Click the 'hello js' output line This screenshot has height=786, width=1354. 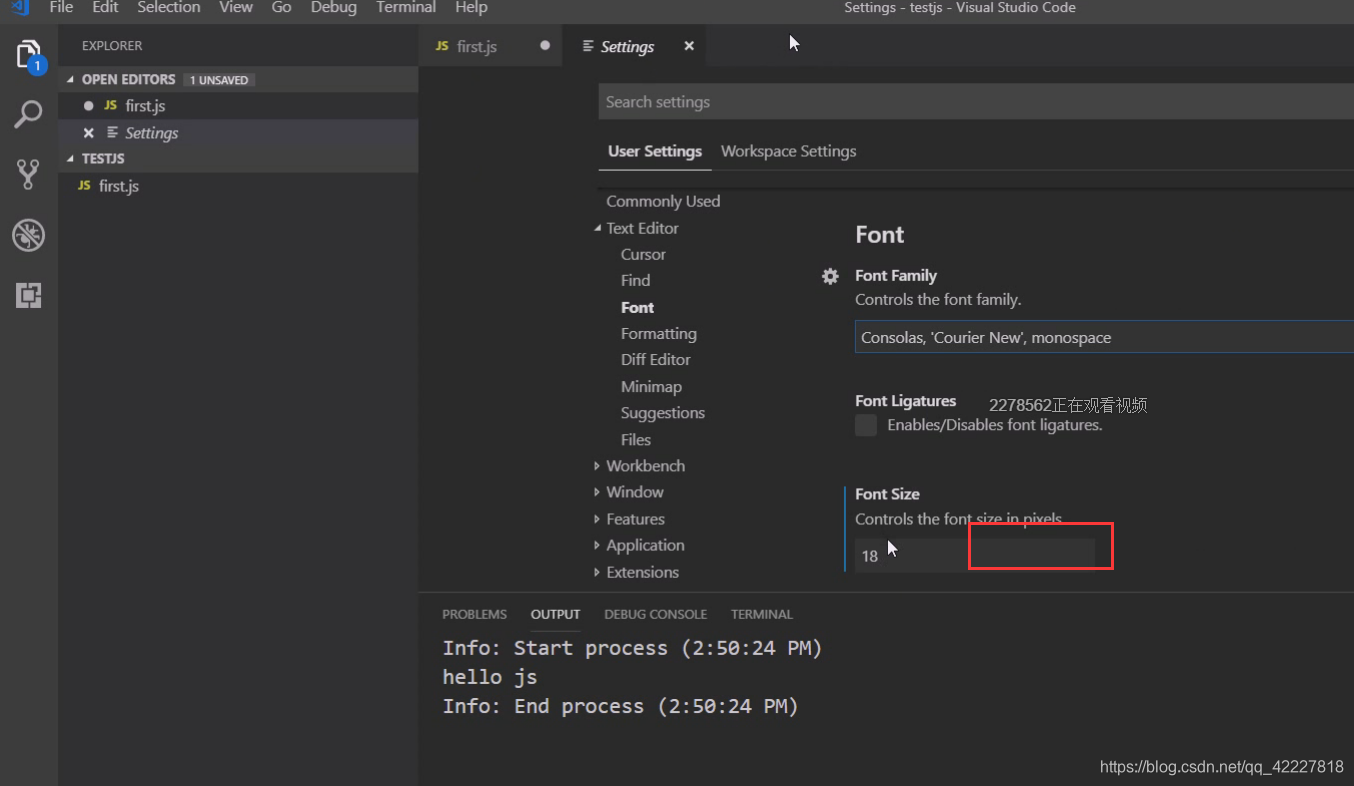(x=490, y=677)
